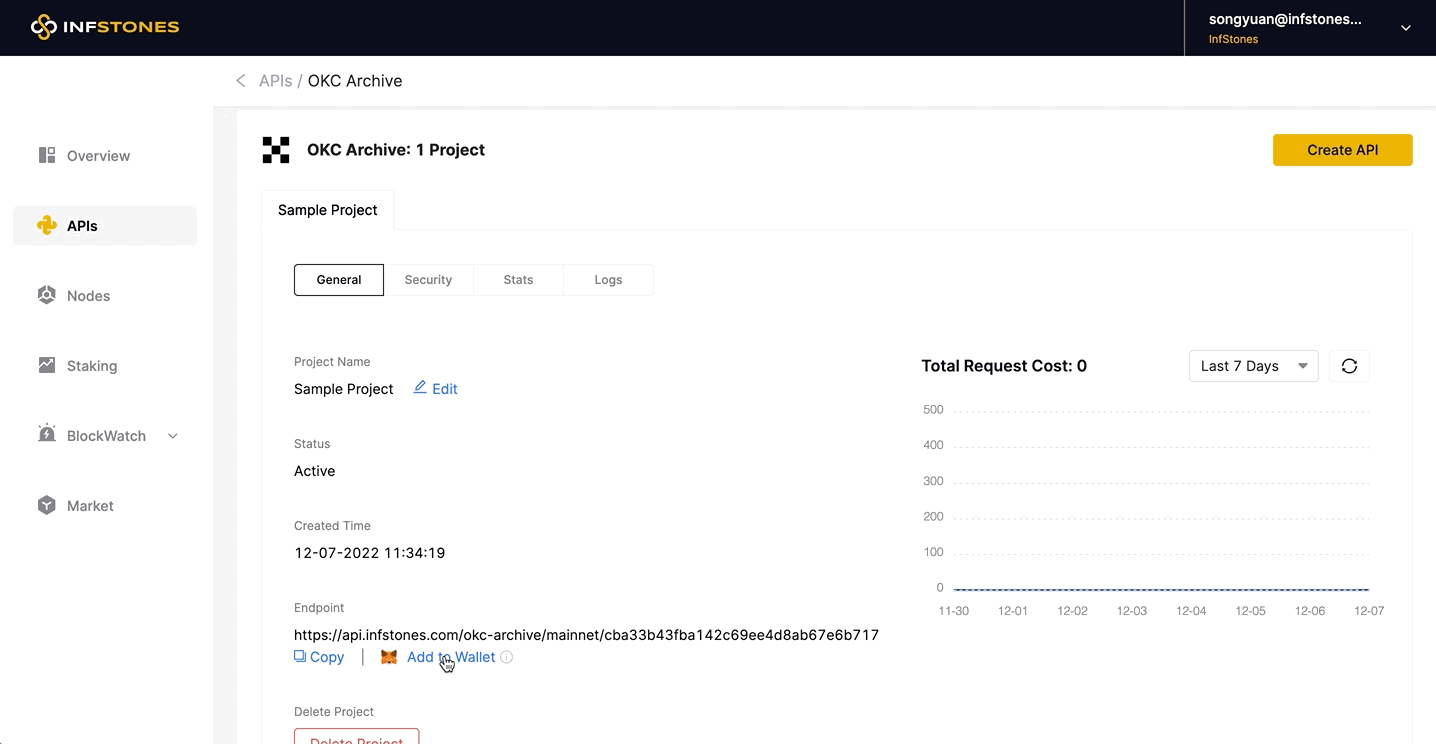This screenshot has width=1436, height=744.
Task: Click the APIs puzzle icon
Action: click(x=47, y=225)
